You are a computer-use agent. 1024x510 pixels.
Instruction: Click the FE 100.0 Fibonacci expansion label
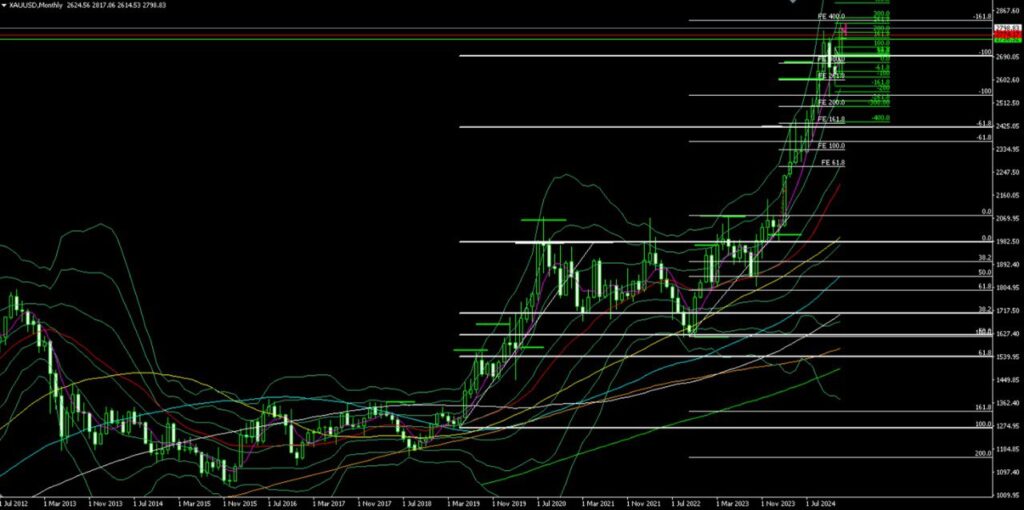(833, 146)
